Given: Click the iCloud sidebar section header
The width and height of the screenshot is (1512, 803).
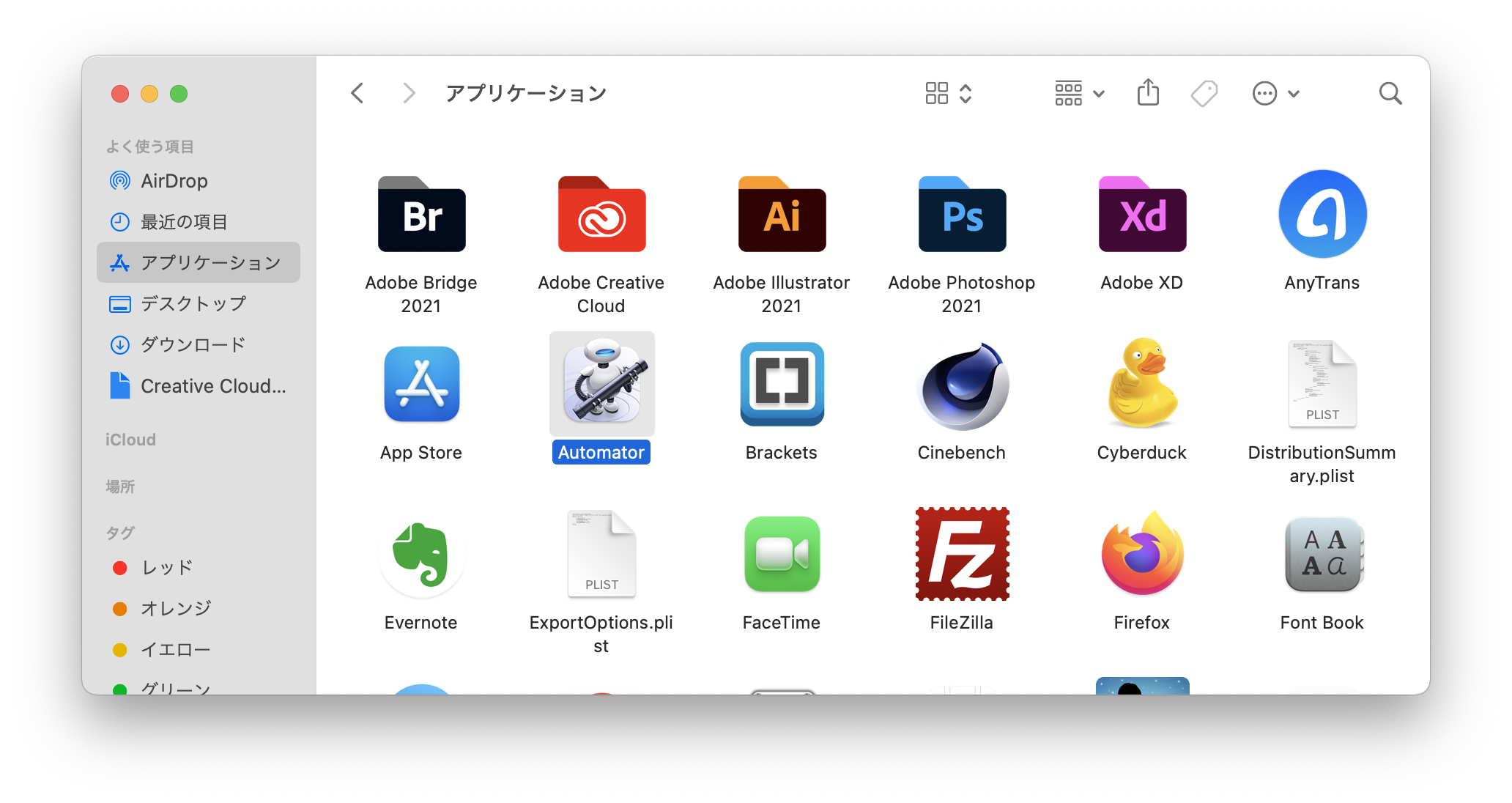Looking at the screenshot, I should [130, 440].
